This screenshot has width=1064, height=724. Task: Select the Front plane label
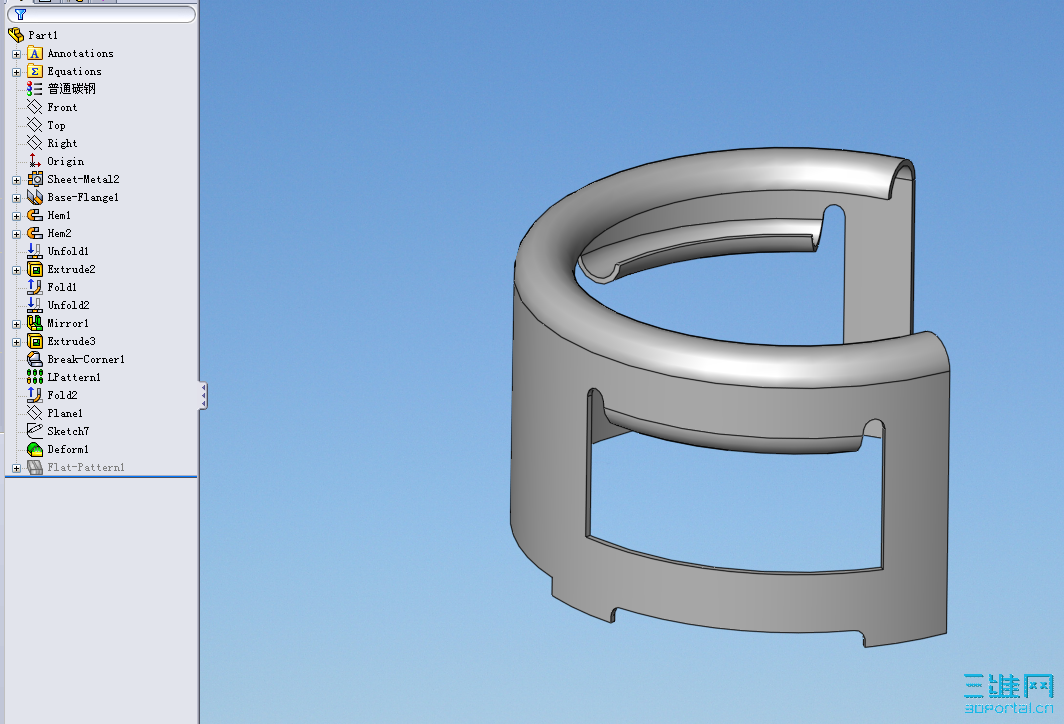(62, 107)
